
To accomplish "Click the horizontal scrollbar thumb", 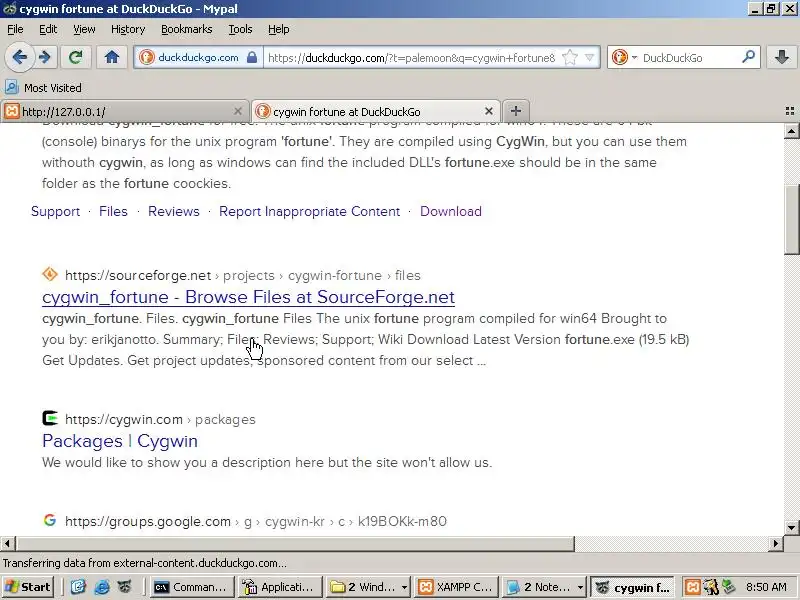I will coord(295,543).
